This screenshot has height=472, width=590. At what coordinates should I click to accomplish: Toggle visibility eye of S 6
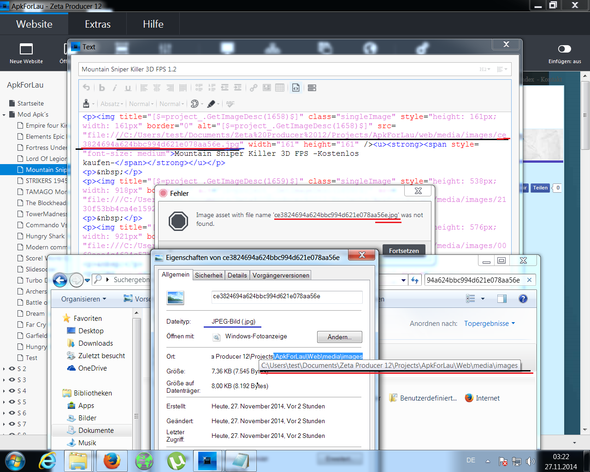point(12,413)
